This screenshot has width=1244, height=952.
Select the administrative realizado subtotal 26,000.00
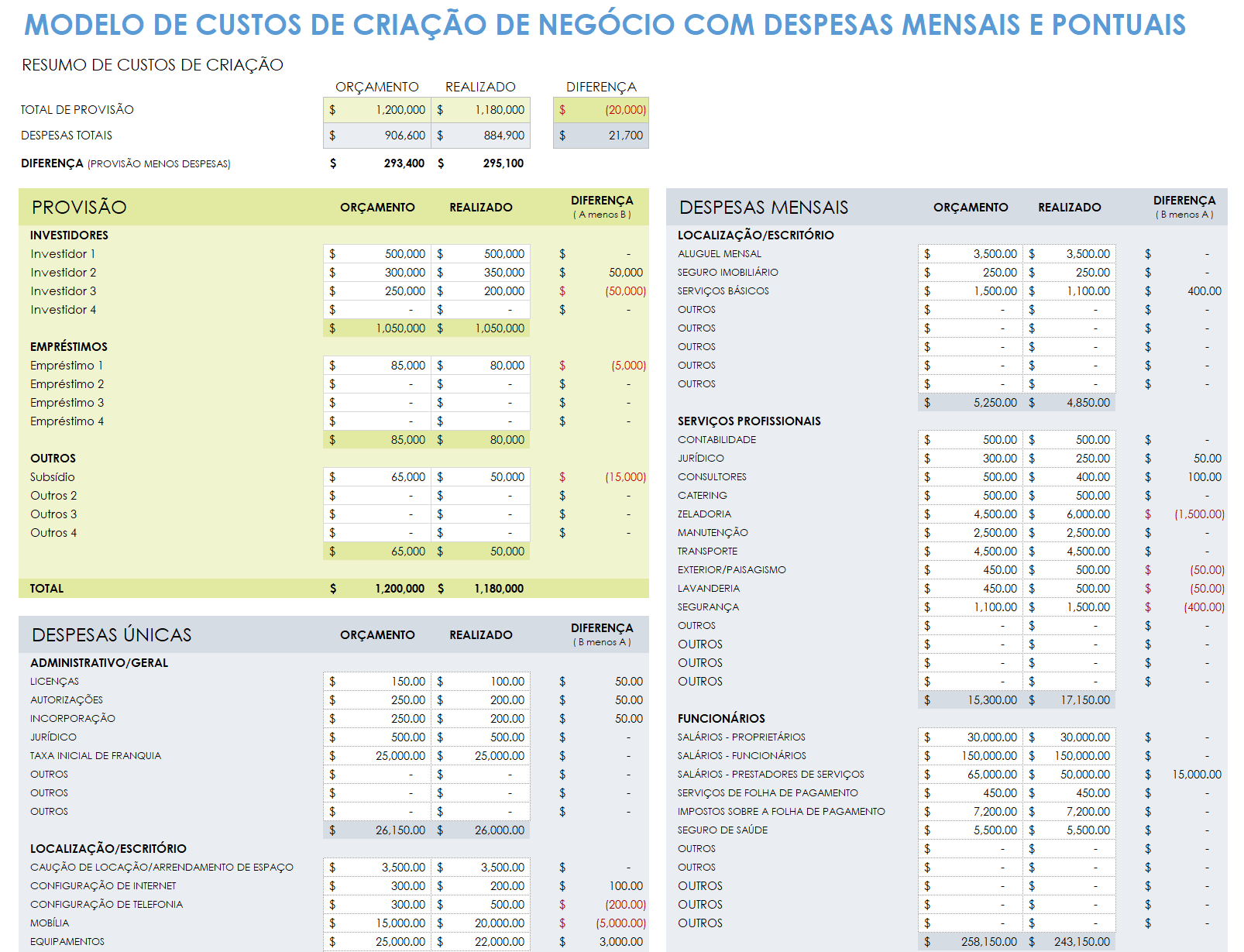click(480, 830)
